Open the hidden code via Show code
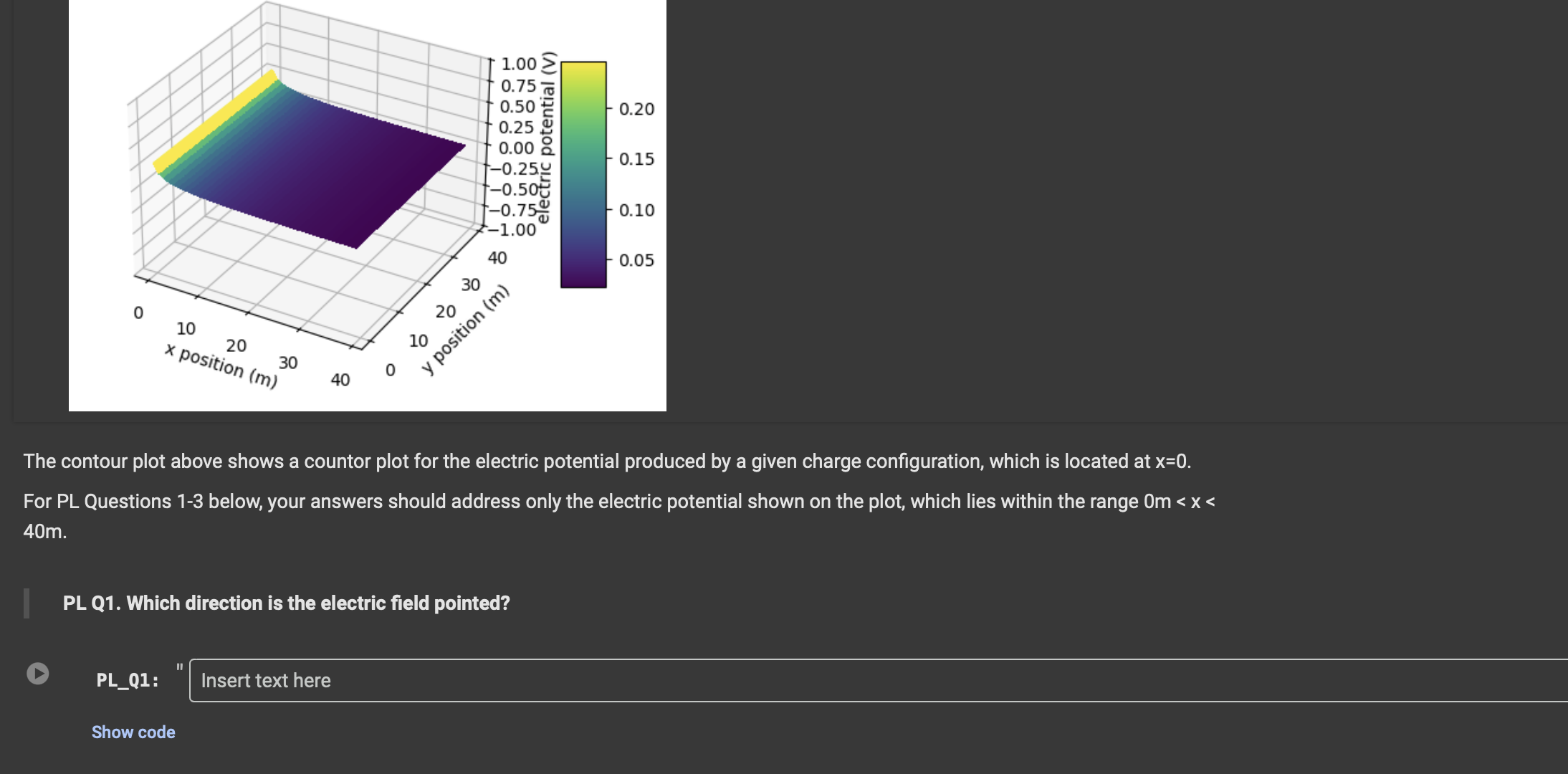1568x774 pixels. [133, 732]
